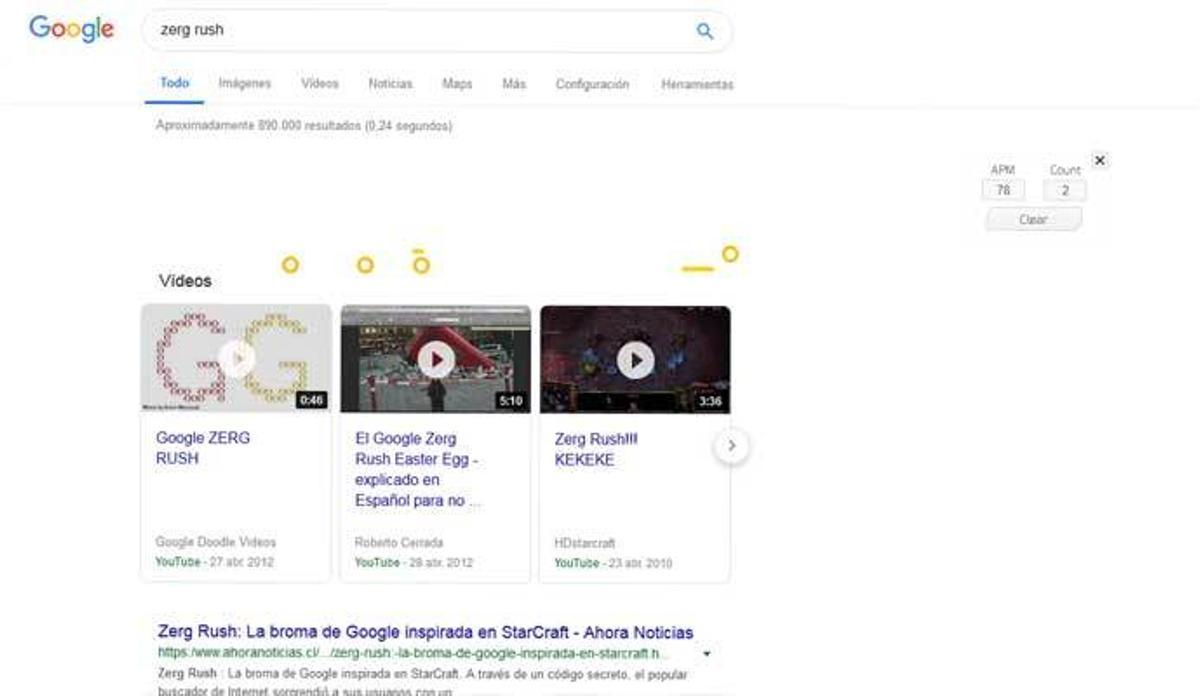Screen dimensions: 1200x696
Task: Open the result options arrow beside the Ahora Noticias URL
Action: click(x=705, y=651)
